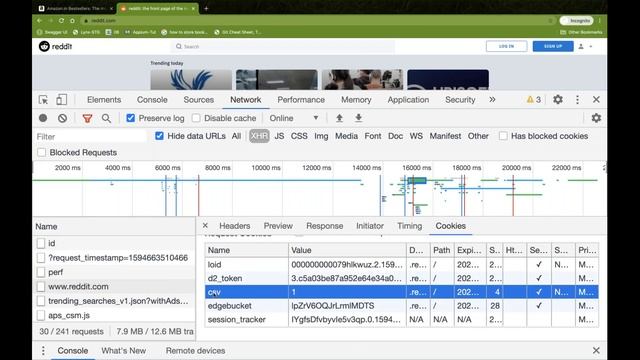Click the reddit SIGN UP button

(x=553, y=47)
